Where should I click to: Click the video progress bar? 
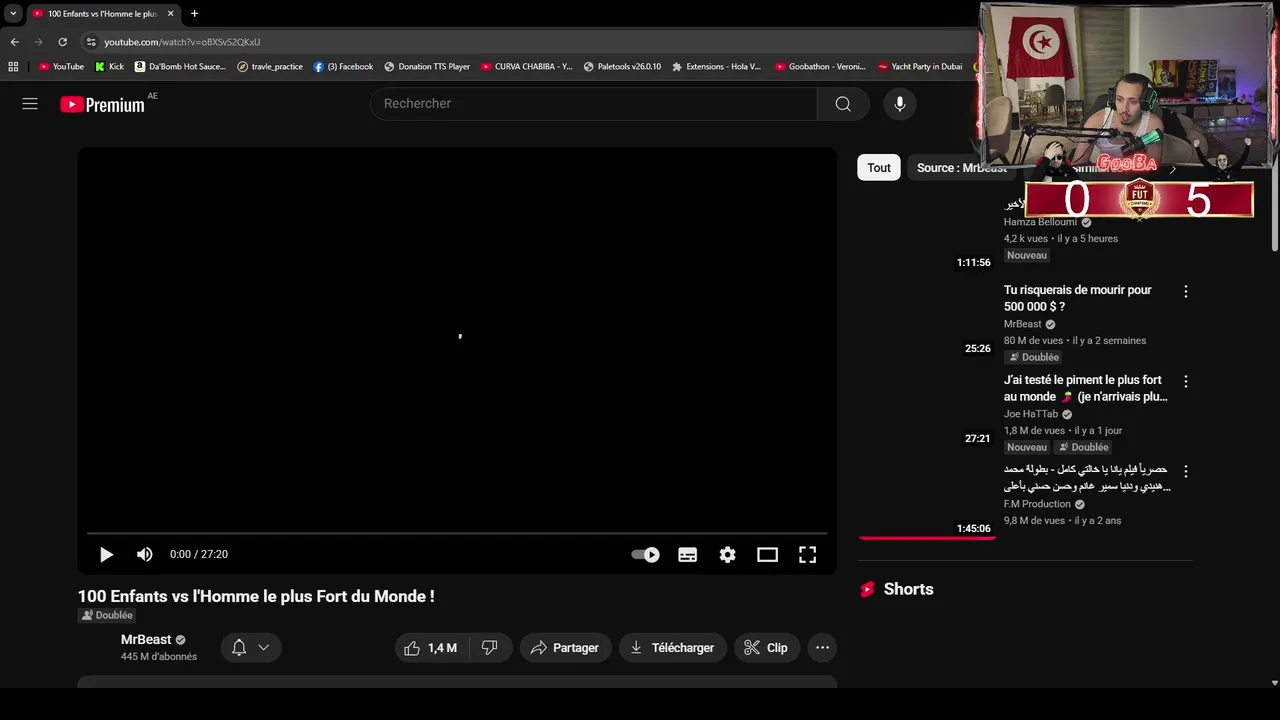pyautogui.click(x=457, y=534)
